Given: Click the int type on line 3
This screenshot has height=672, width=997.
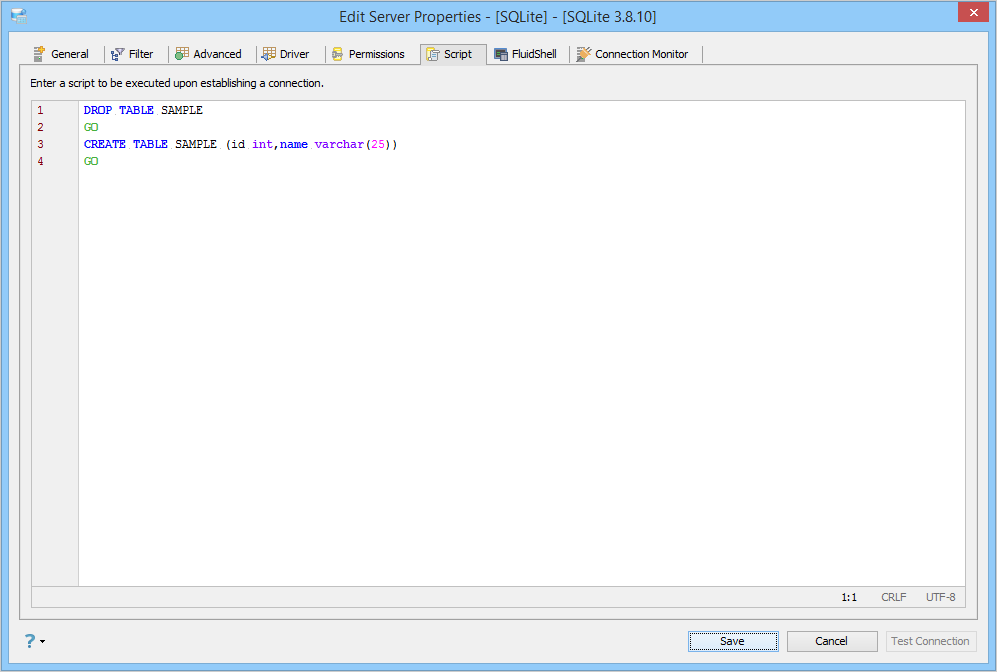Looking at the screenshot, I should pos(262,144).
